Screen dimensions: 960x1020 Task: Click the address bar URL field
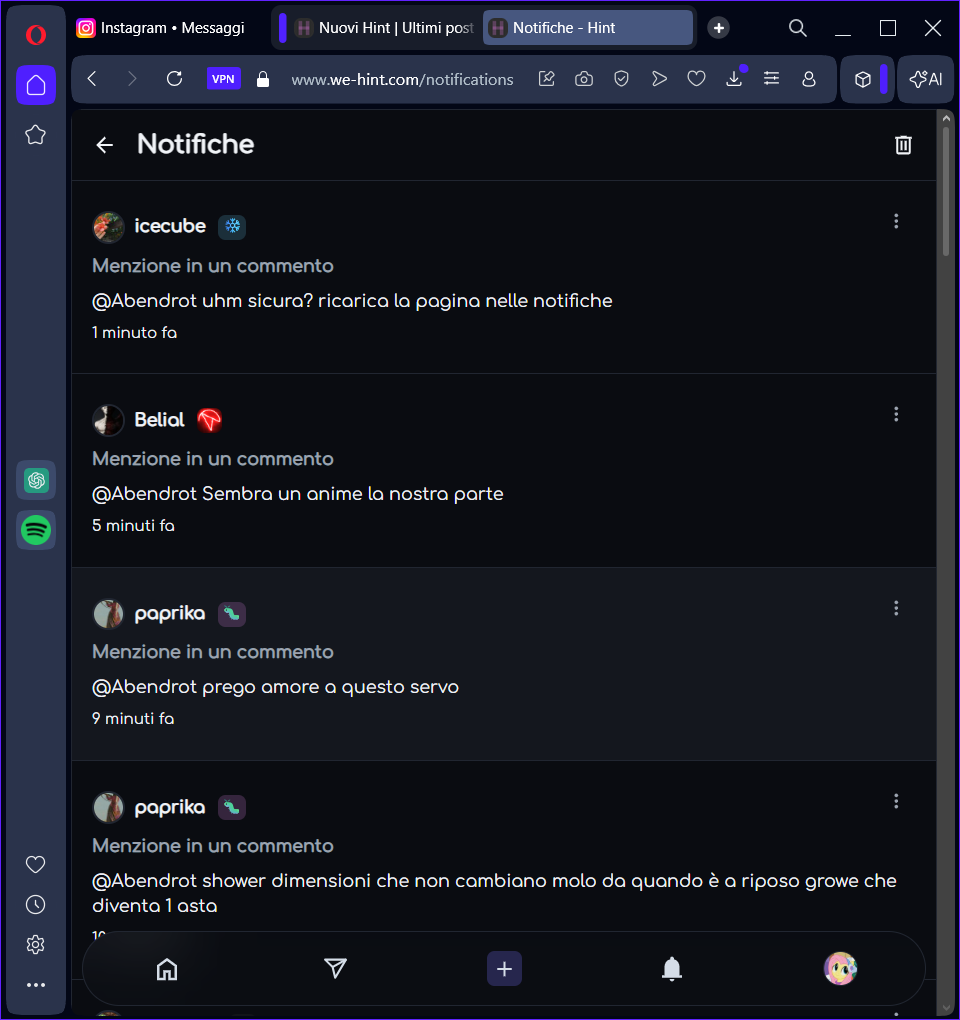402,79
